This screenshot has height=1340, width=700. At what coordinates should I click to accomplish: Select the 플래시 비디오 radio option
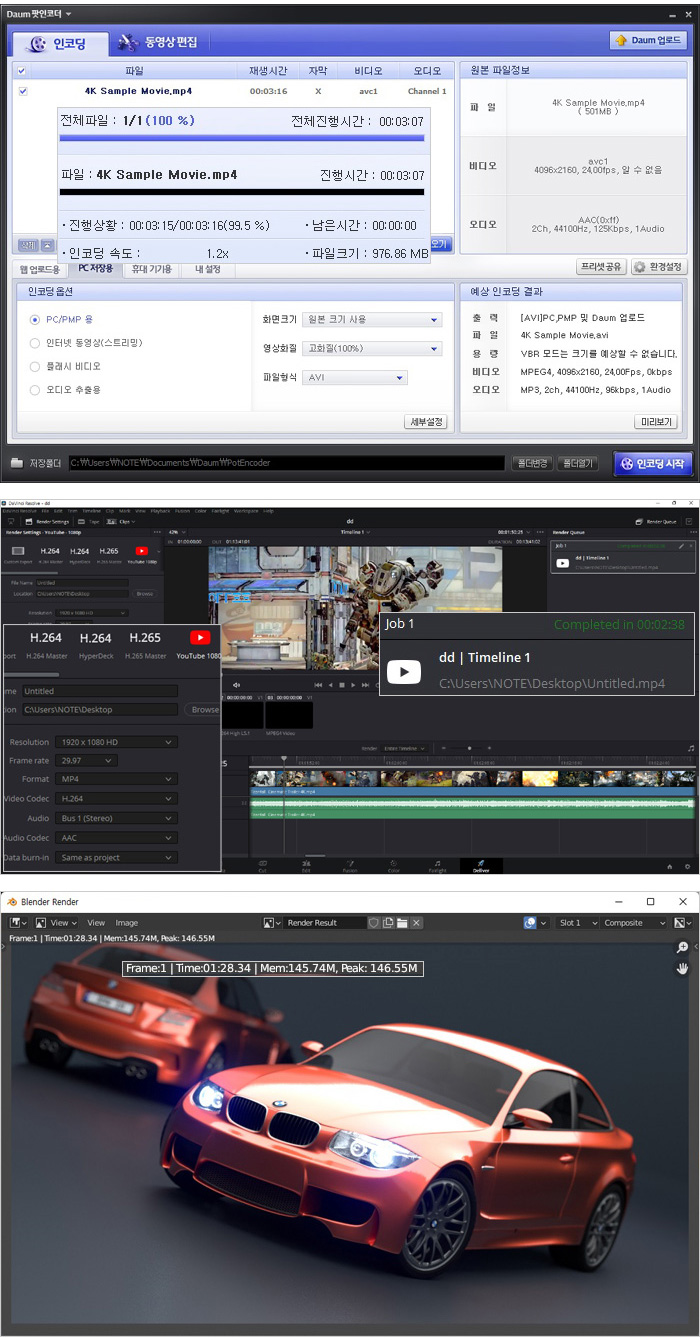pos(36,366)
